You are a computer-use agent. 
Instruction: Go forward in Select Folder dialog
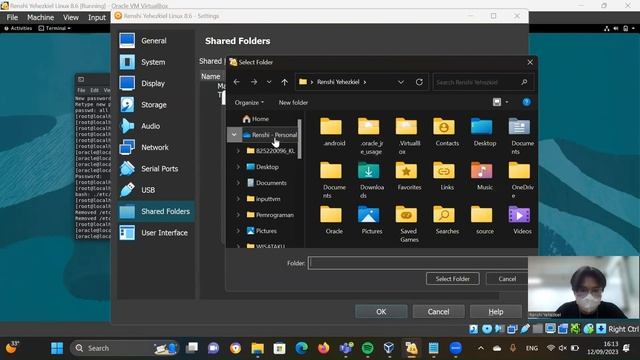click(x=254, y=82)
